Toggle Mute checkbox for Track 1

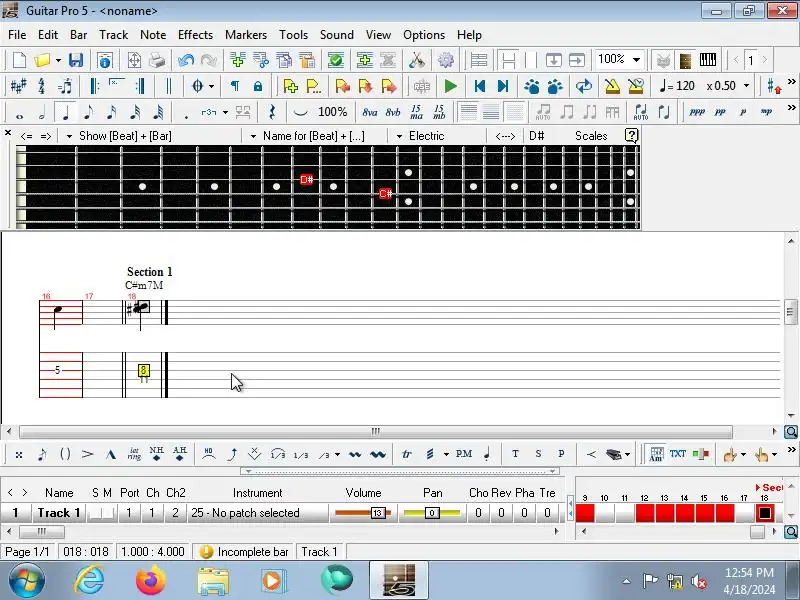coord(107,513)
